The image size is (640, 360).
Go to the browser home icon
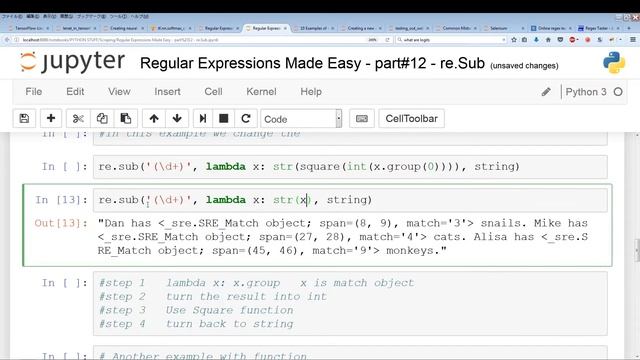click(x=548, y=40)
